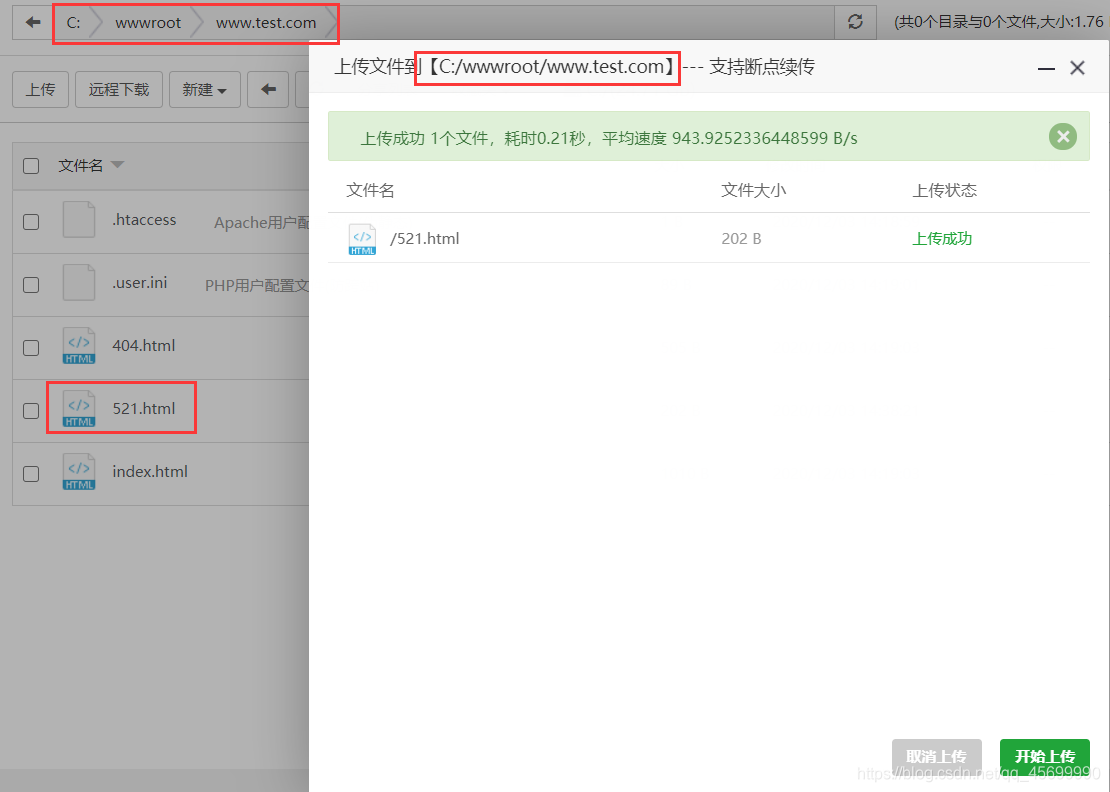Click the 521.html HTML file icon in file list
Screen dimensions: 1110x792
79,408
